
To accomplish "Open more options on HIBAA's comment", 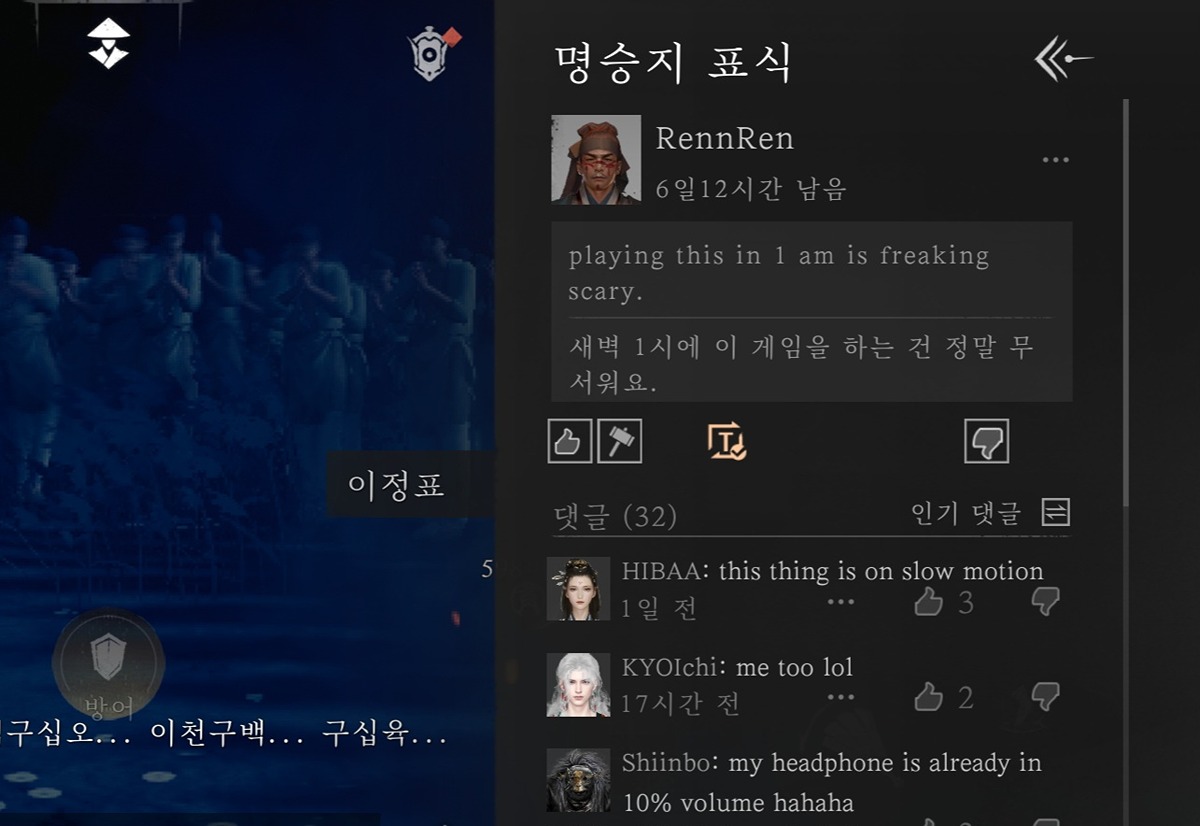I will (841, 602).
